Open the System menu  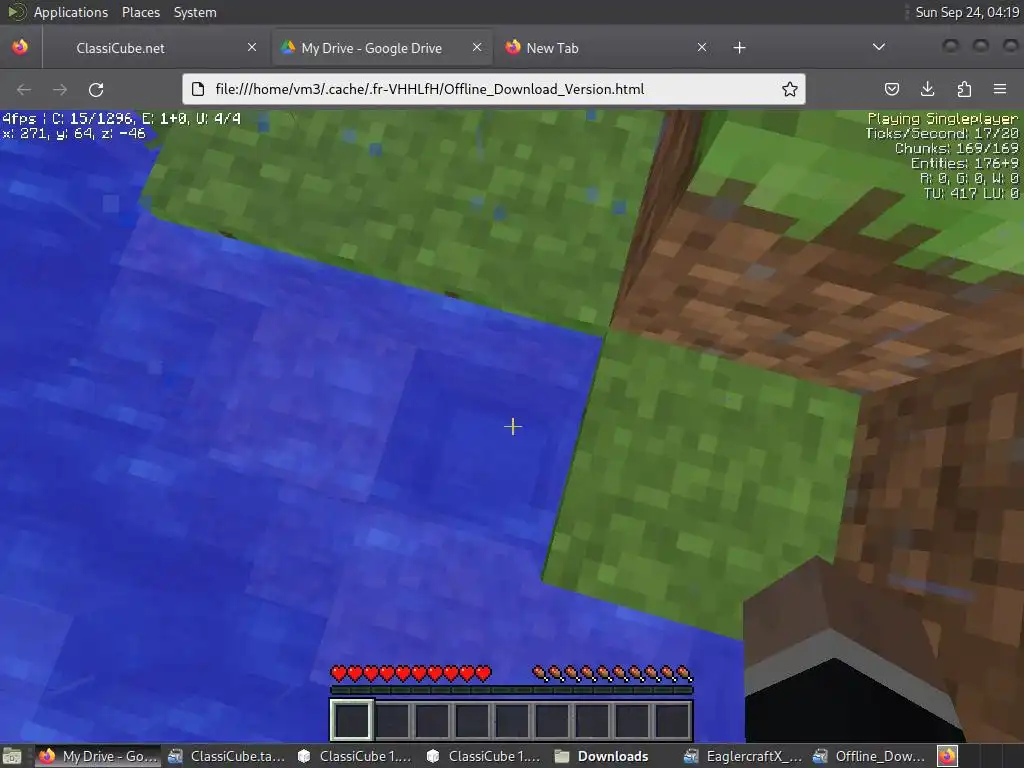pos(195,12)
